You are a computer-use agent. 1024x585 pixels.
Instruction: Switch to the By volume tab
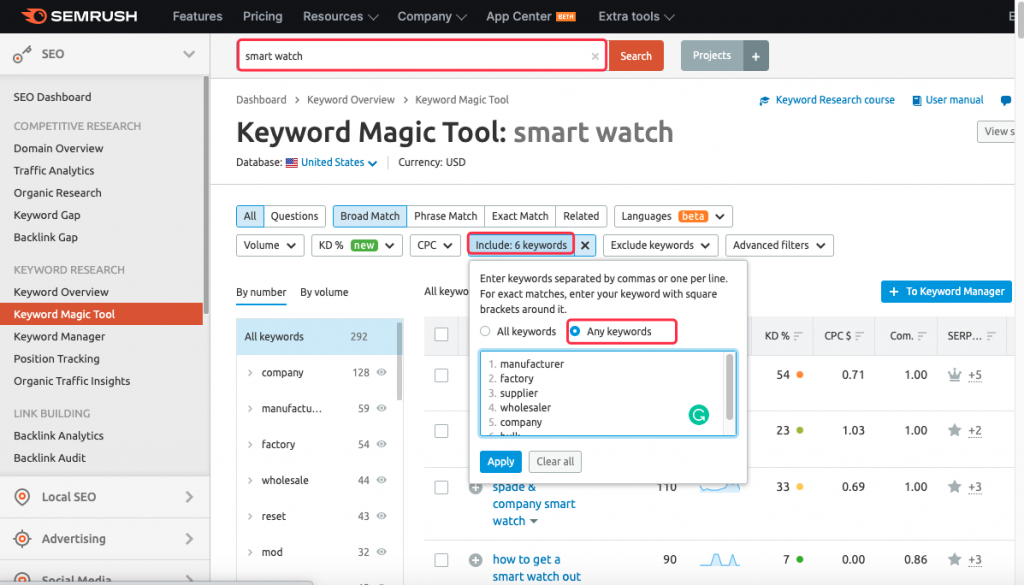(x=324, y=292)
